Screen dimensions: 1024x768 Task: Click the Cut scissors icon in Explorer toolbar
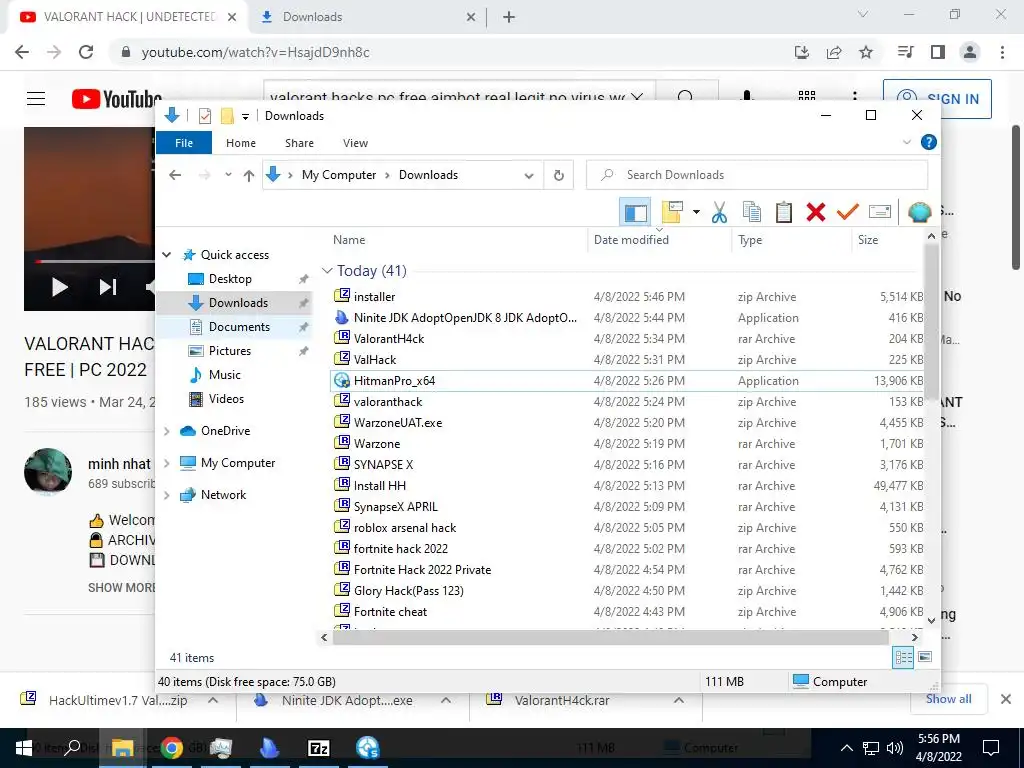tap(719, 212)
